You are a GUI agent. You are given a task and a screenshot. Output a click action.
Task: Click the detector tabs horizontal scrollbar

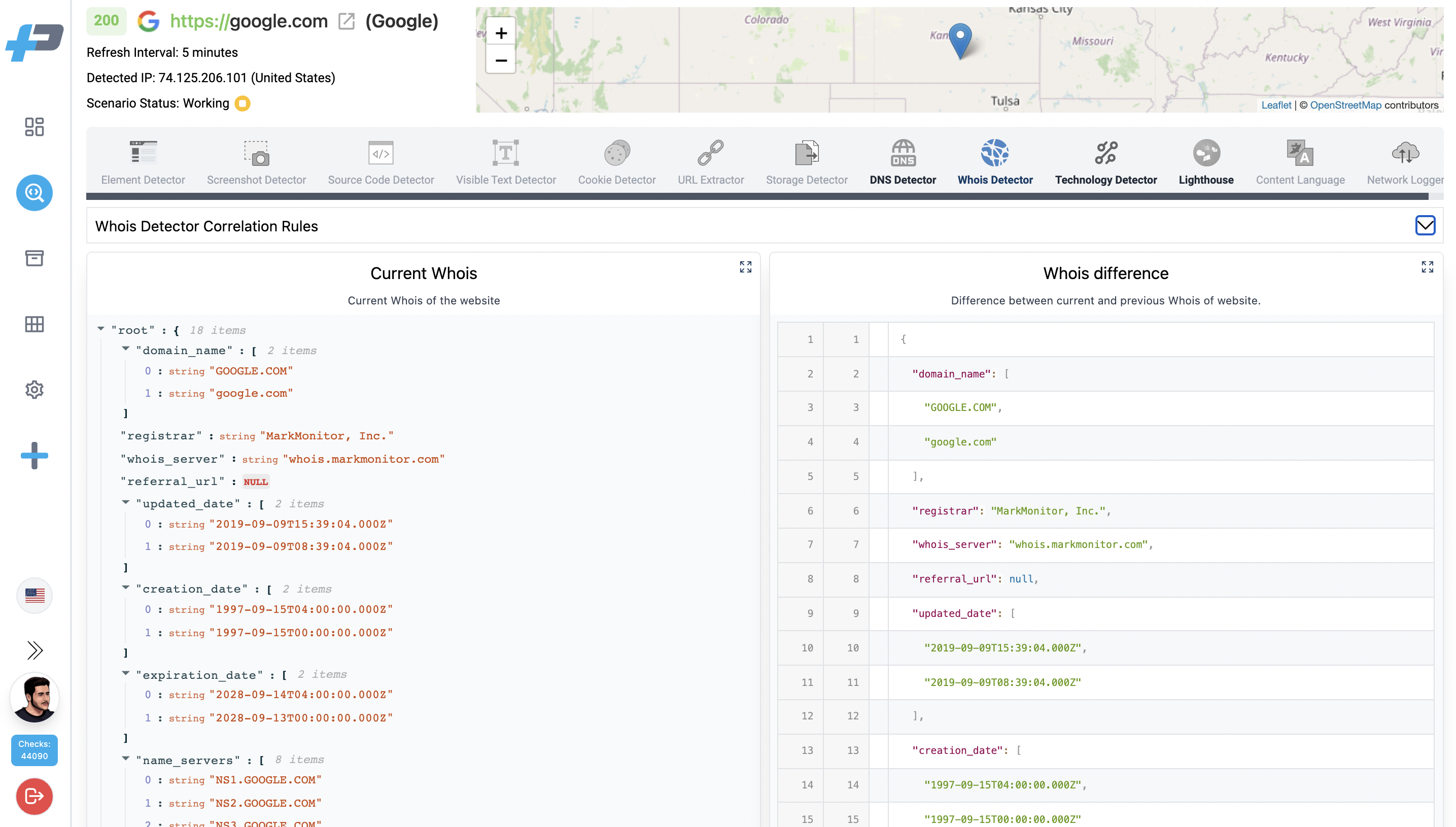pos(757,196)
